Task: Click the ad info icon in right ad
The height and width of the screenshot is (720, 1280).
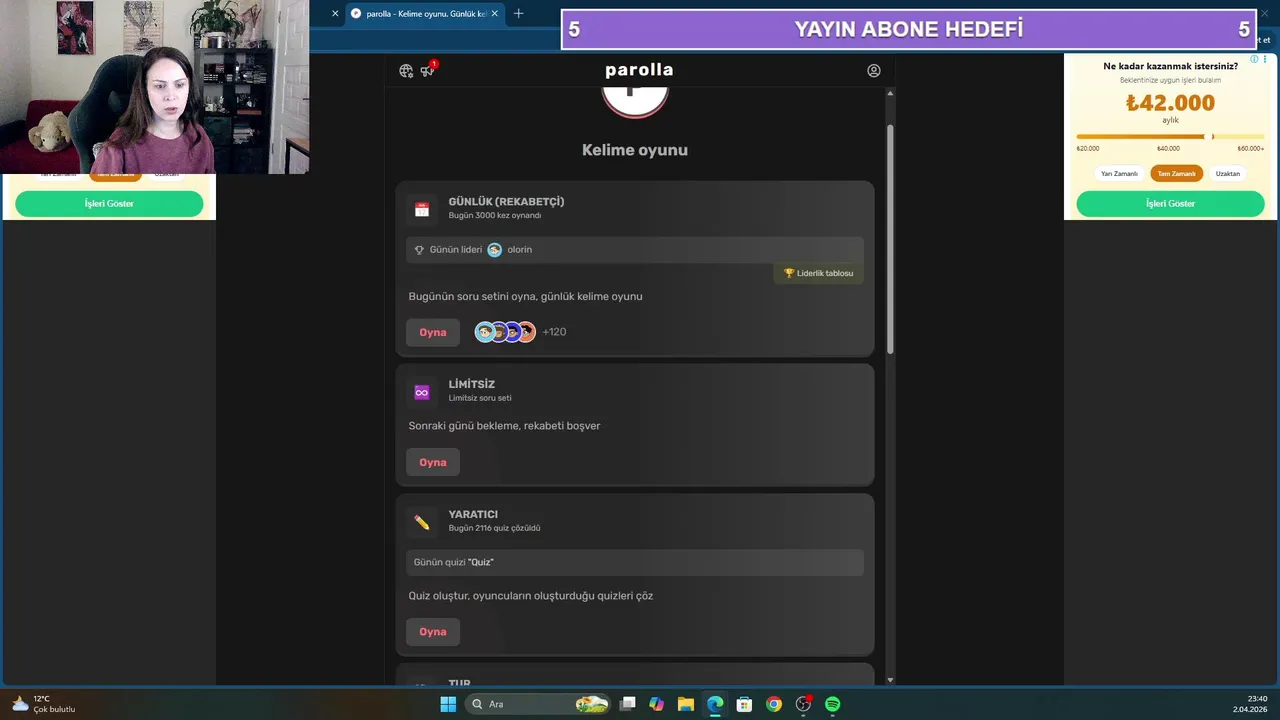Action: tap(1254, 60)
